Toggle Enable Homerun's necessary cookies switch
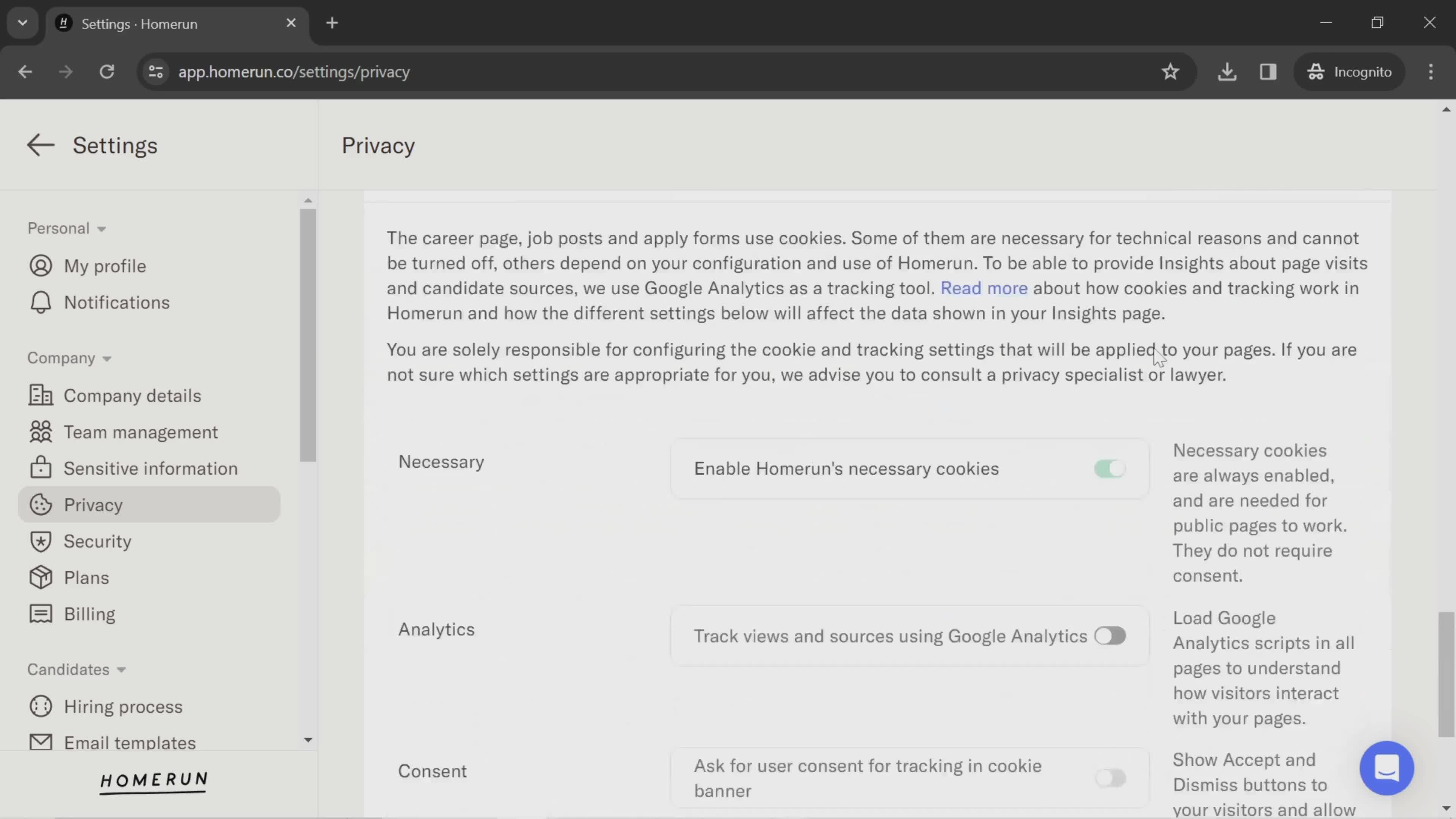The image size is (1456, 819). click(x=1109, y=469)
